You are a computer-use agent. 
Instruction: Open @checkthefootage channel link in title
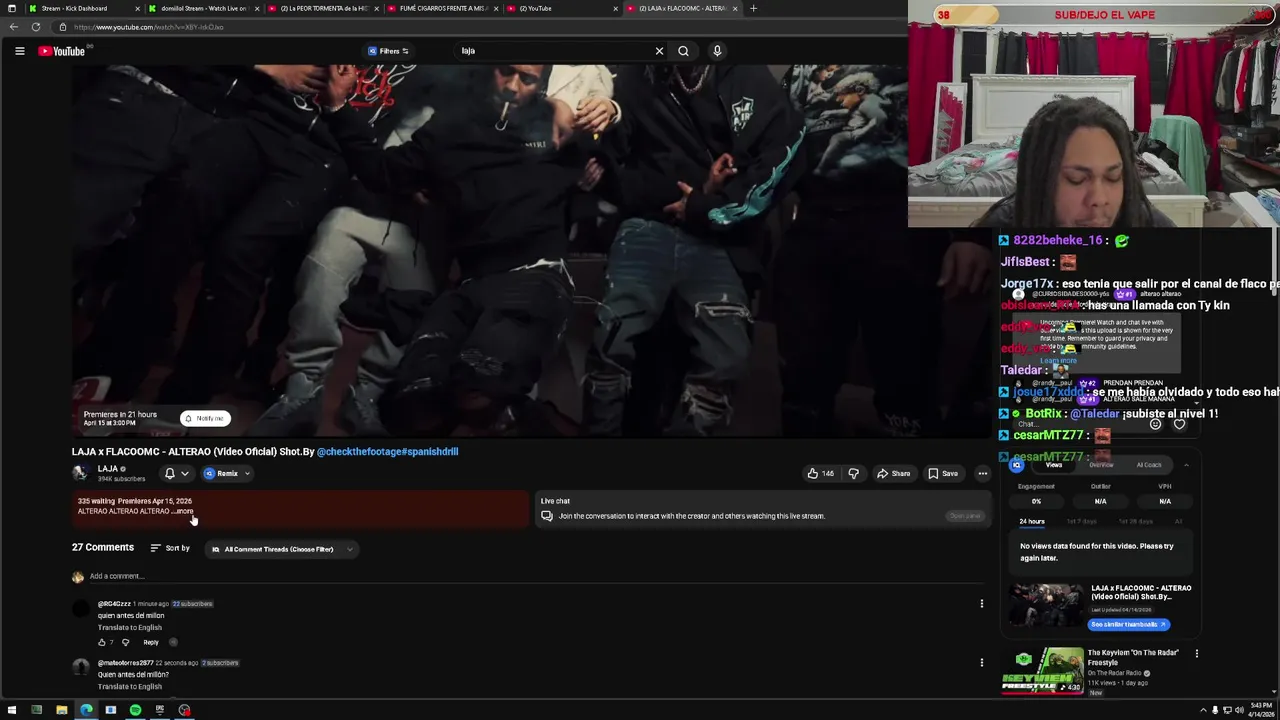360,452
